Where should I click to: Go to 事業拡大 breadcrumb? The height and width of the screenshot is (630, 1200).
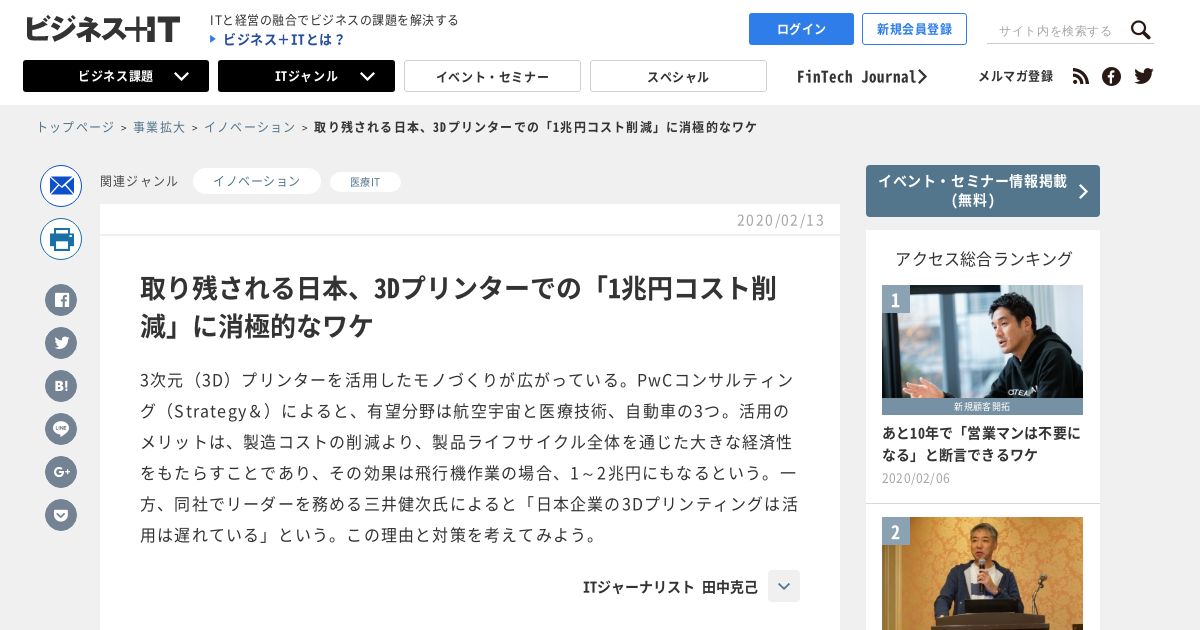pos(159,127)
